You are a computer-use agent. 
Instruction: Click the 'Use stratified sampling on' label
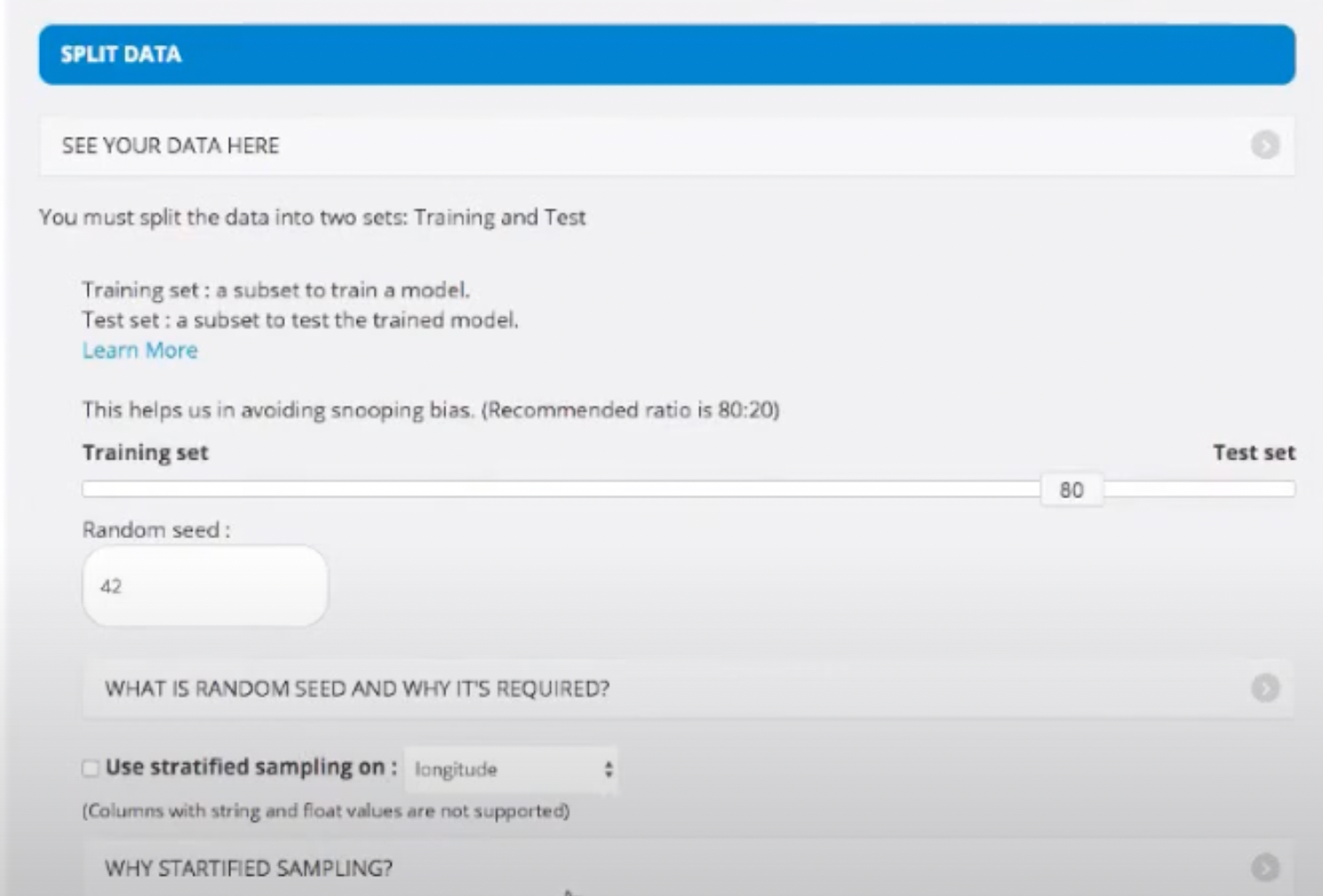tap(251, 767)
